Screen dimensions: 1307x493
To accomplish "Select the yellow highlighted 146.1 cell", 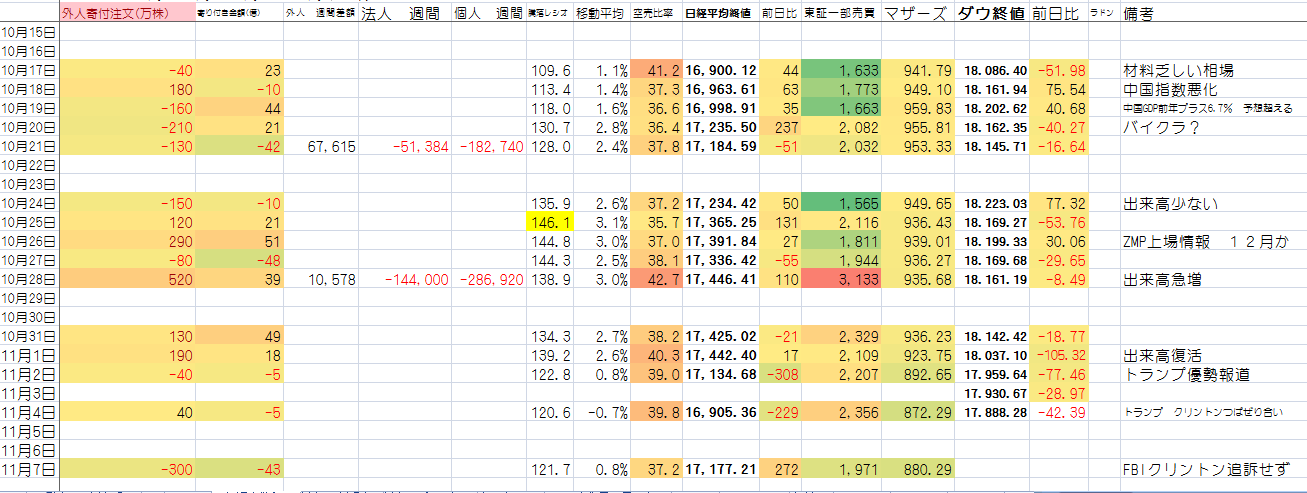I will [549, 222].
